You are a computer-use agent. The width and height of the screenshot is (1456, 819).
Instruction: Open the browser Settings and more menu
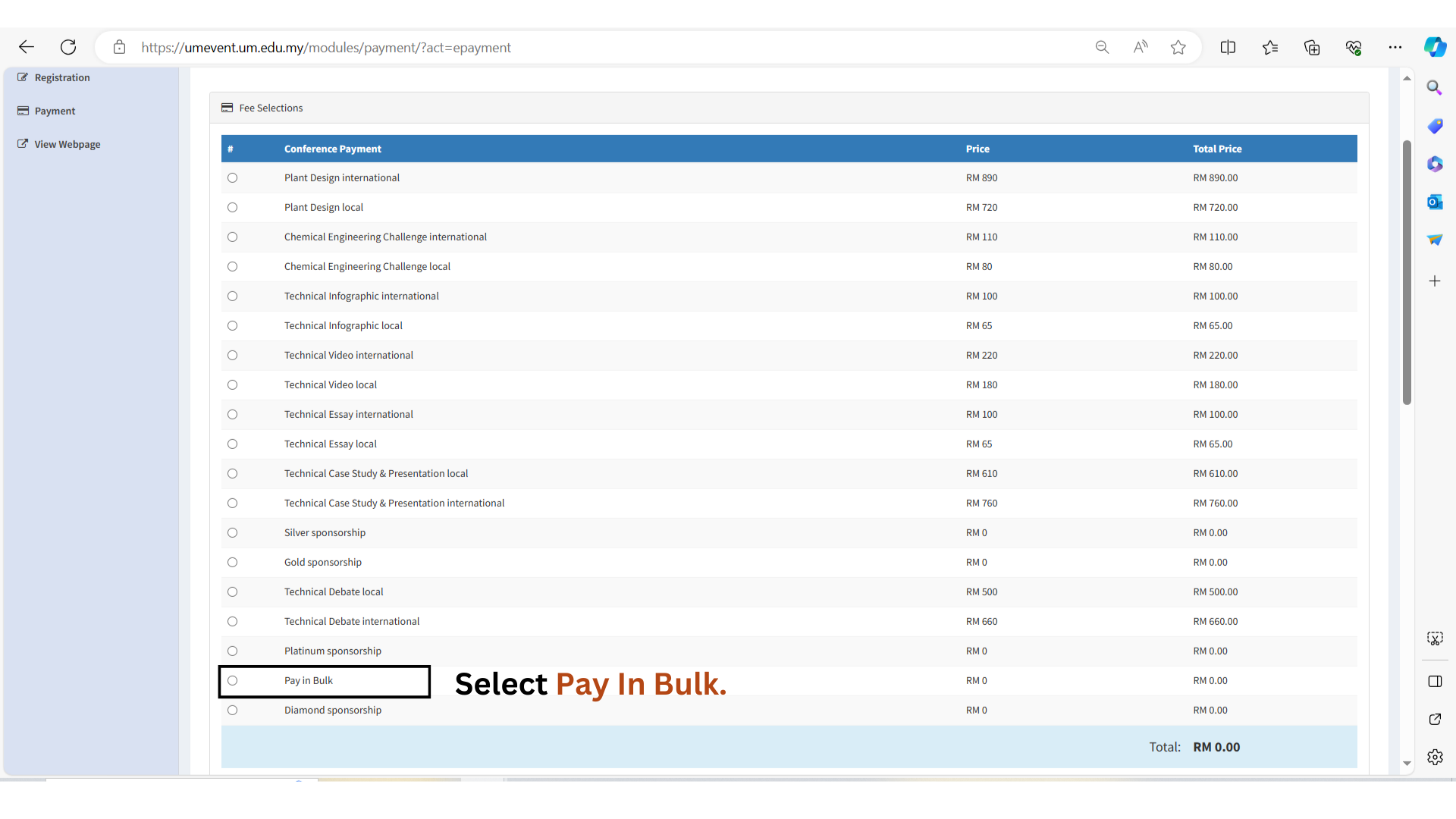(x=1395, y=47)
